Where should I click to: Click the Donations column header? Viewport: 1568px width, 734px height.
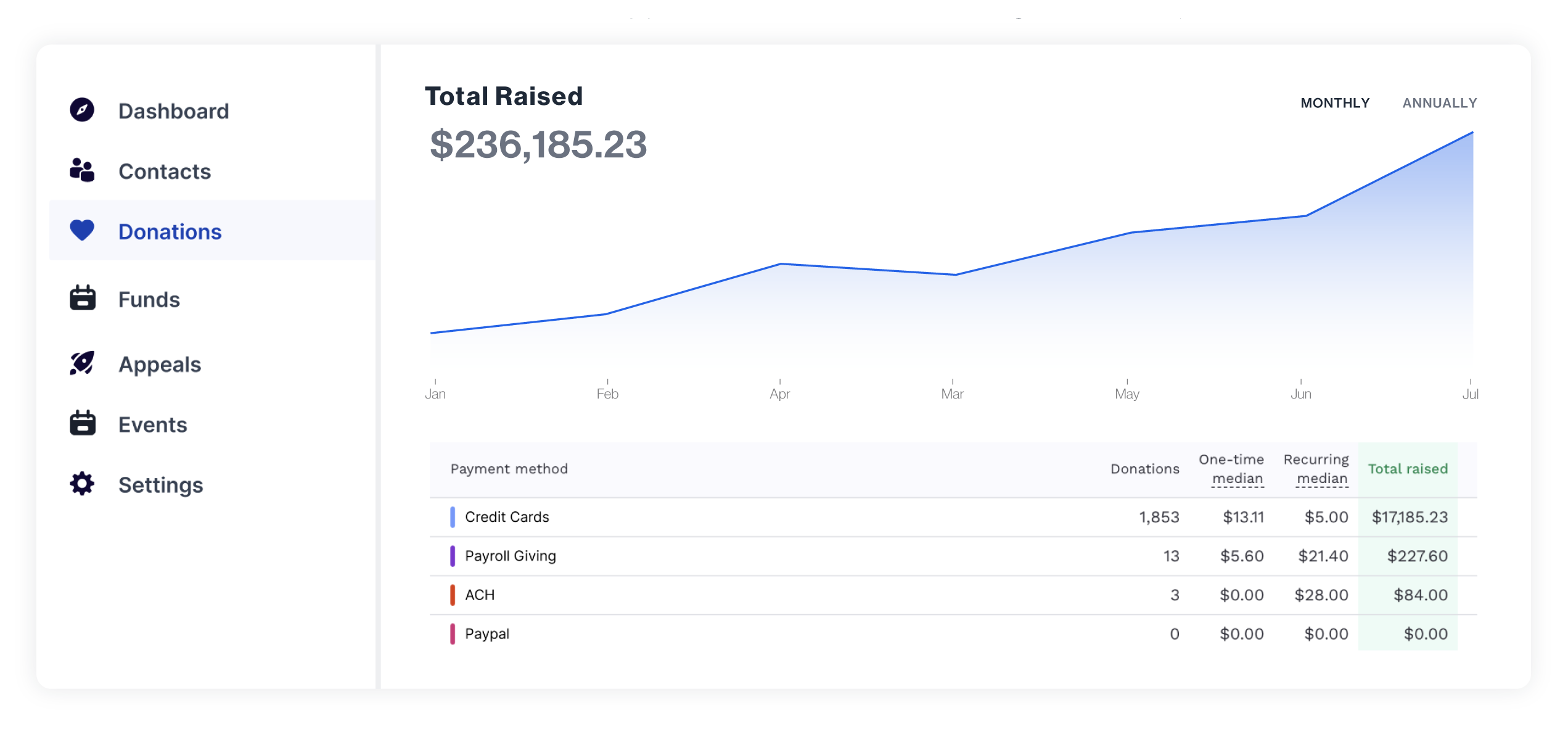click(x=1144, y=469)
